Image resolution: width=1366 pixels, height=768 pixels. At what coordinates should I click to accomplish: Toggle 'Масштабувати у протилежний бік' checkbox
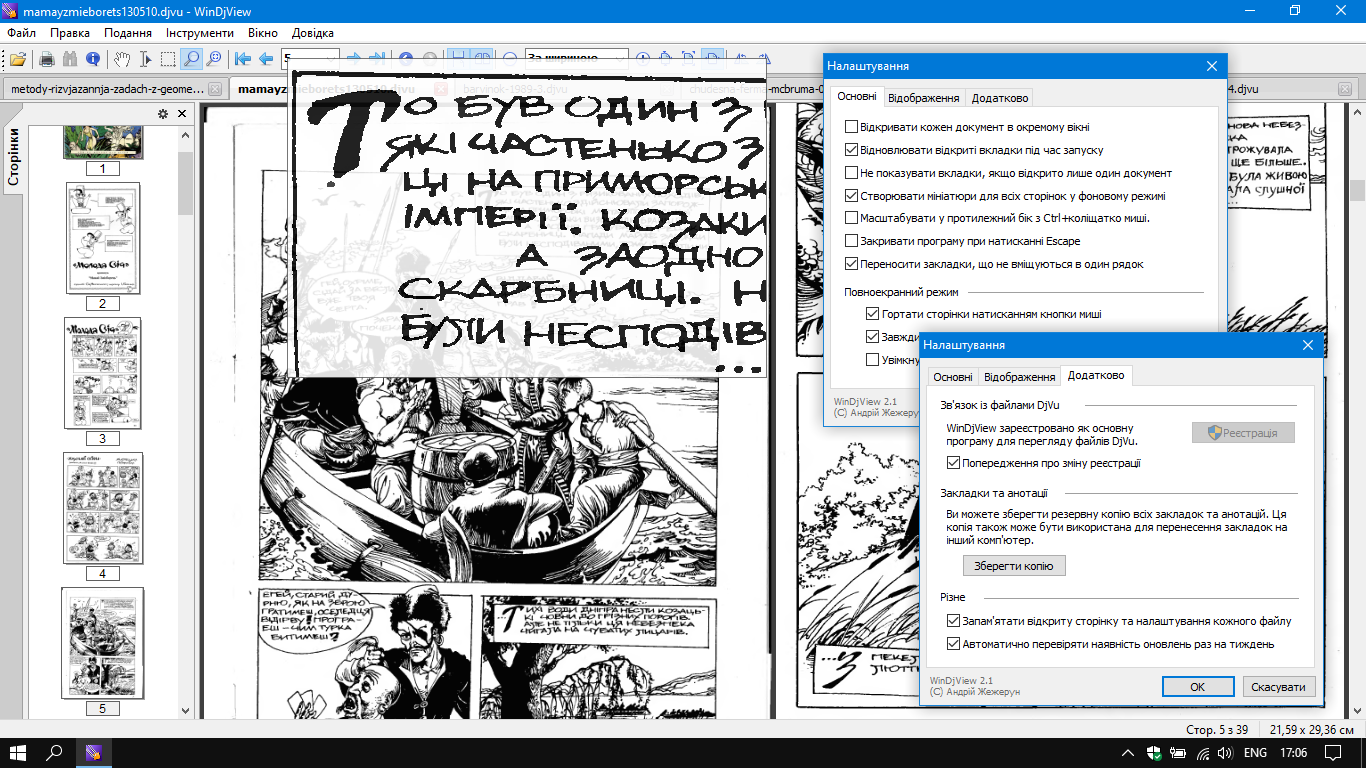pyautogui.click(x=852, y=218)
